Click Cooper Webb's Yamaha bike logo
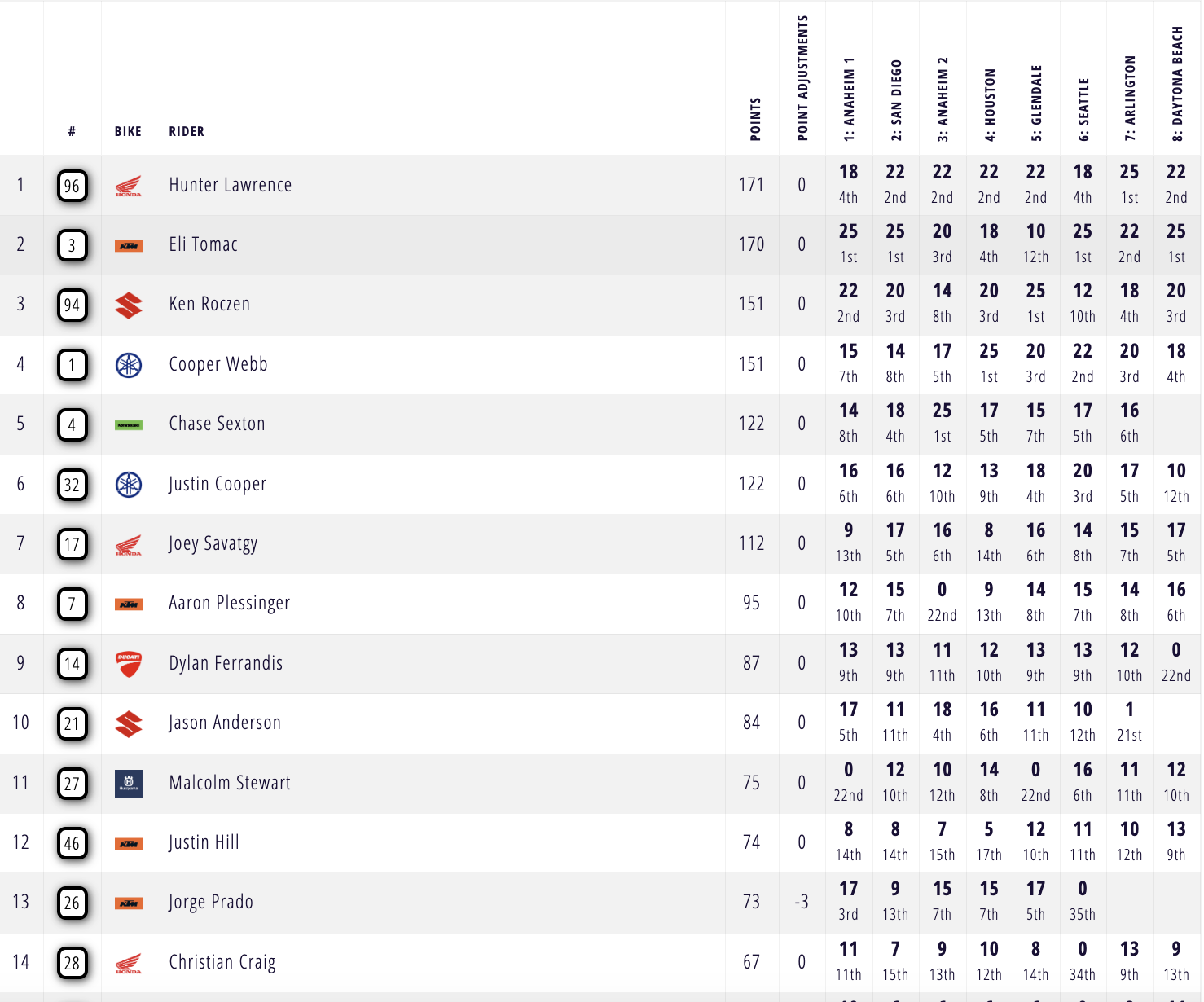 point(129,365)
